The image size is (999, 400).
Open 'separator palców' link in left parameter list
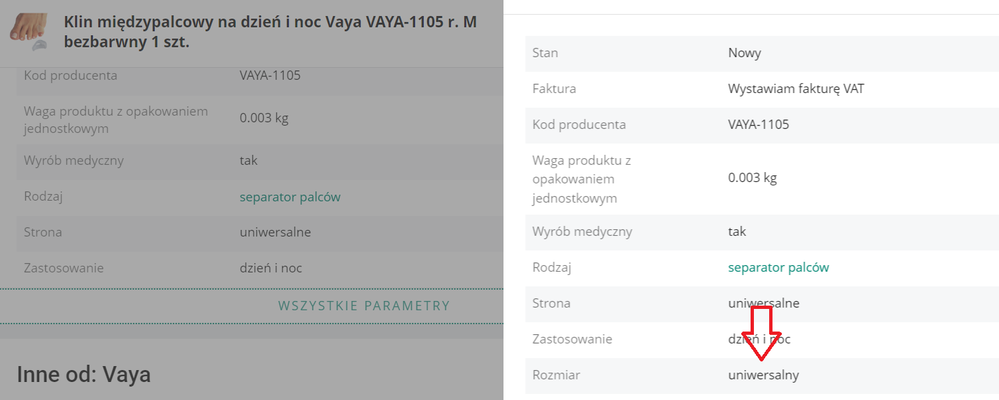click(x=290, y=197)
